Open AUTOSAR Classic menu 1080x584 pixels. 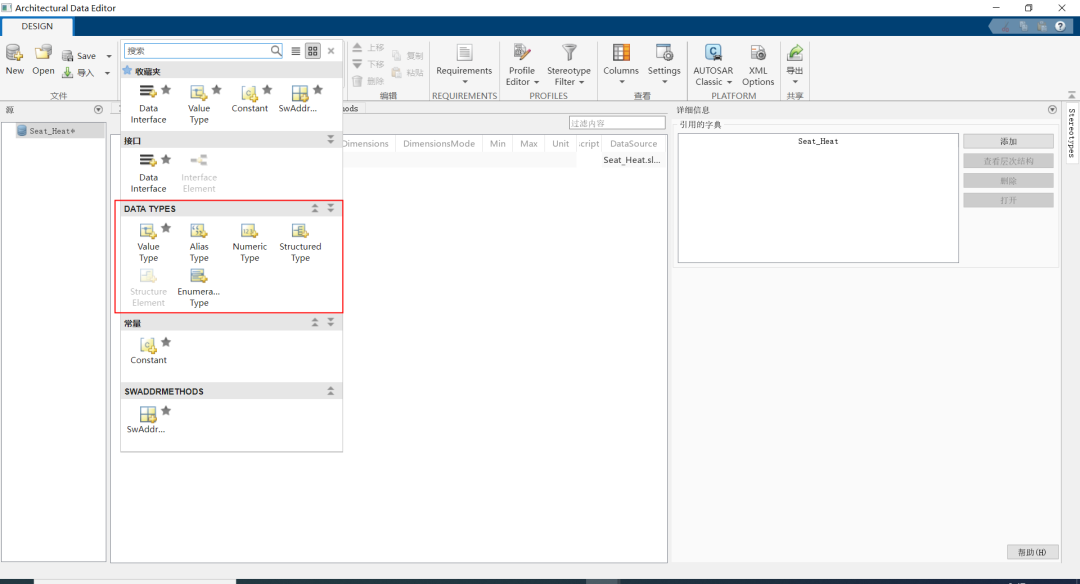[x=713, y=64]
